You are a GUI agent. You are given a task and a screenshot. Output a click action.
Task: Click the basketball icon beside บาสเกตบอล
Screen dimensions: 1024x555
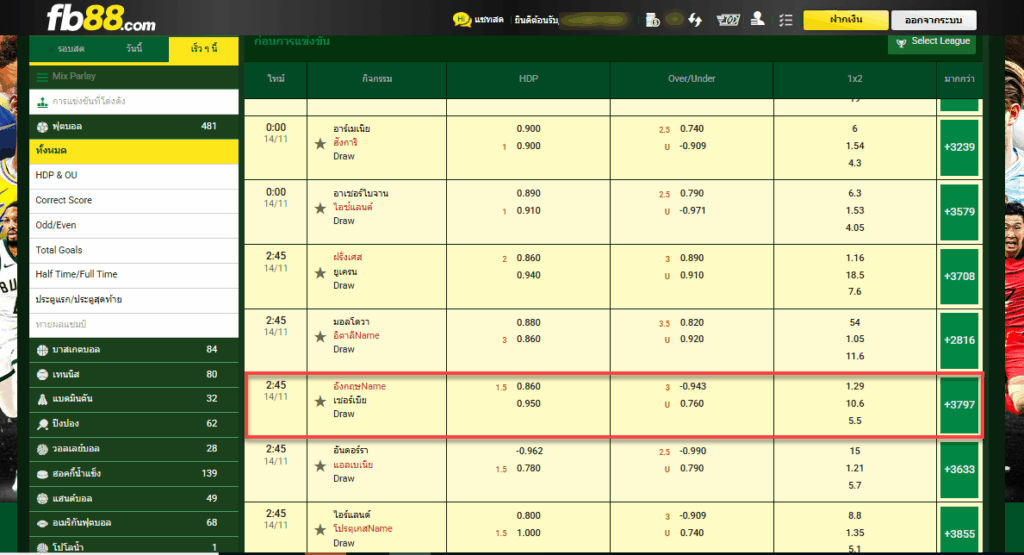coord(42,350)
